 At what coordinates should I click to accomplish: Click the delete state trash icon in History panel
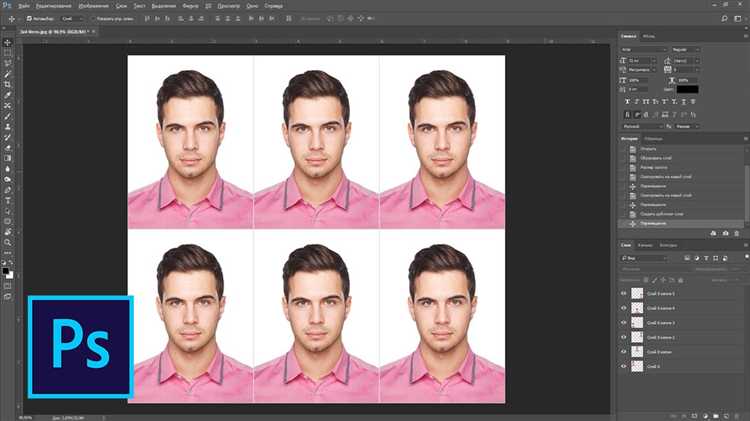click(x=737, y=233)
